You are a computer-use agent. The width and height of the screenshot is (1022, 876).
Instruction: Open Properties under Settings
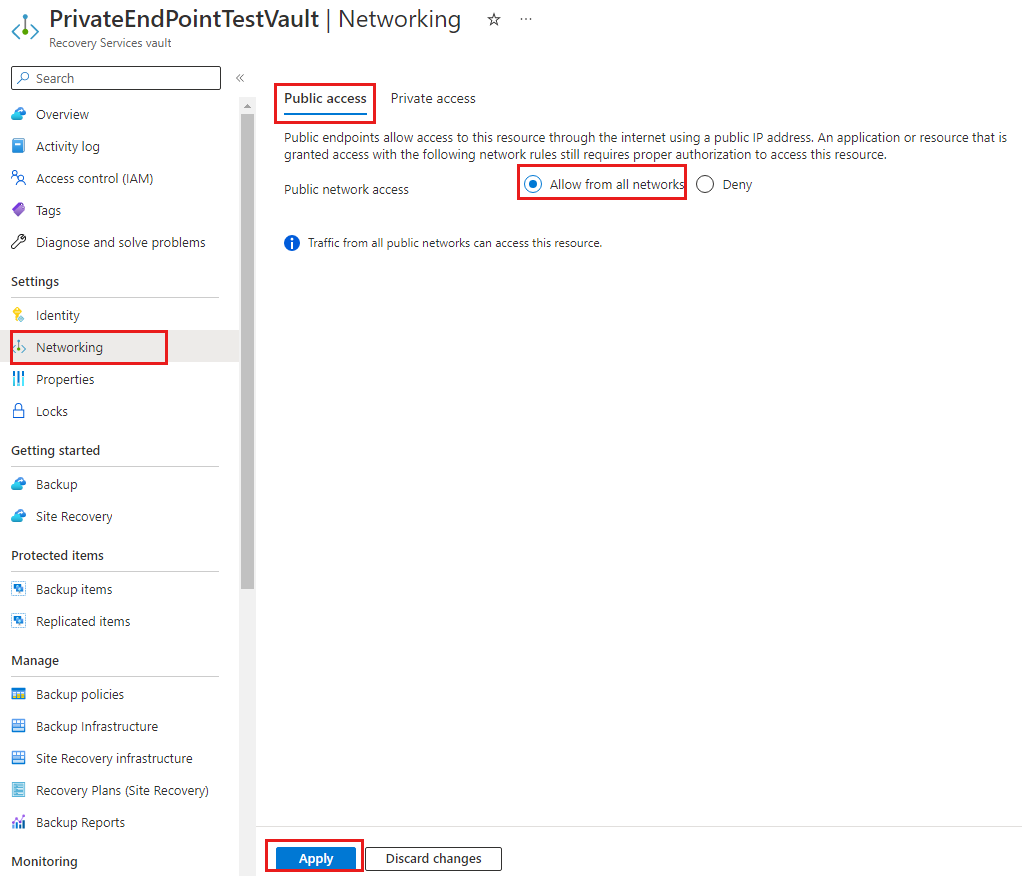pyautogui.click(x=65, y=379)
